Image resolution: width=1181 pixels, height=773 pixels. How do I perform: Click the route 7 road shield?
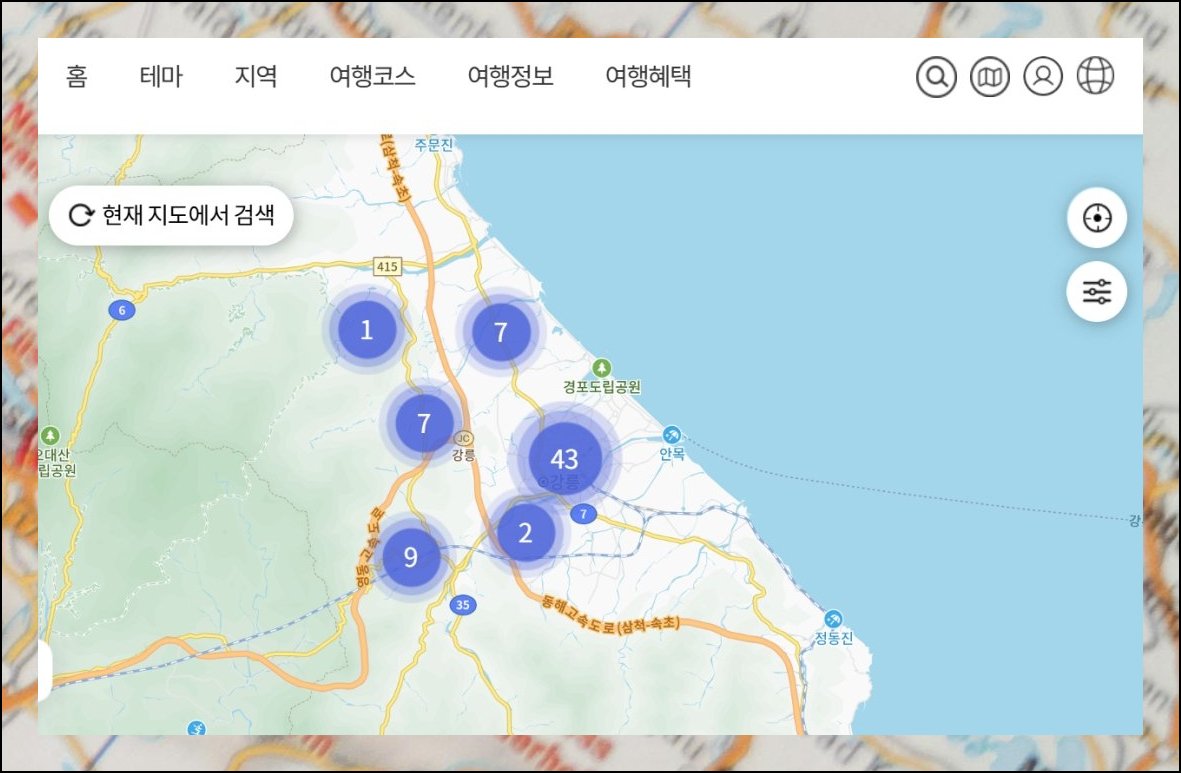tap(583, 514)
